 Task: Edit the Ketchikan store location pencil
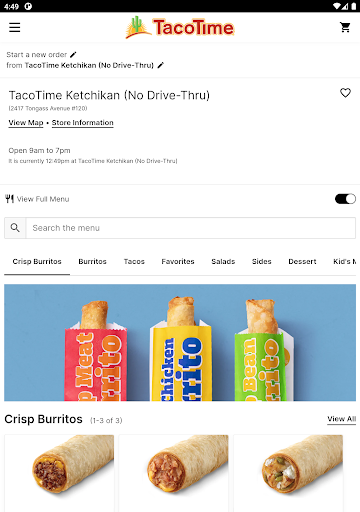161,65
